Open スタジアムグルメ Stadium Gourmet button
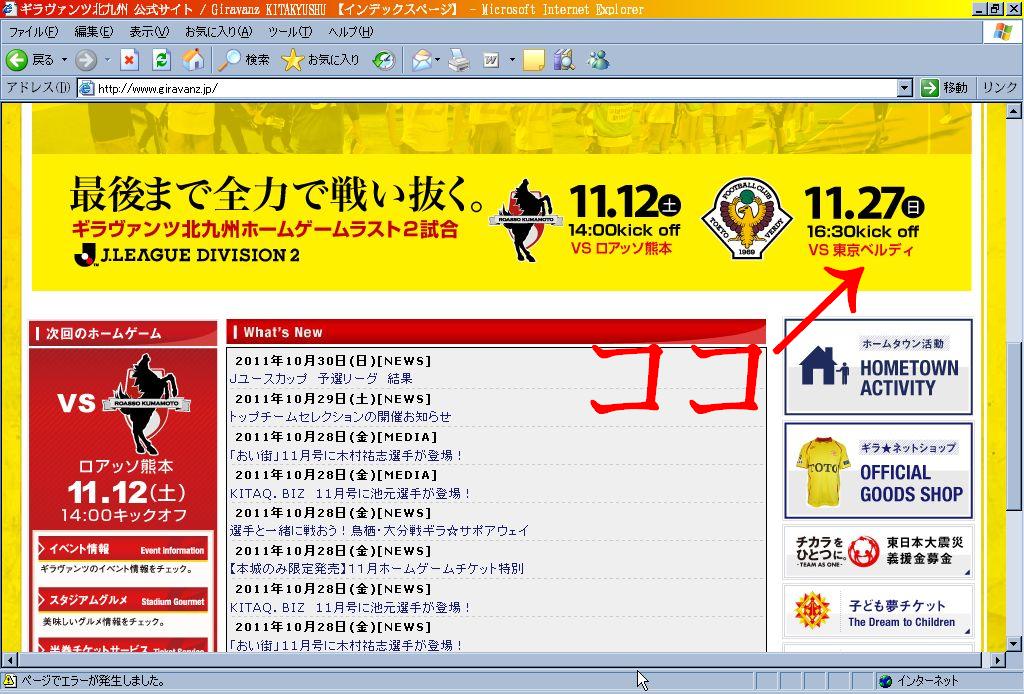Image resolution: width=1024 pixels, height=694 pixels. coord(123,601)
